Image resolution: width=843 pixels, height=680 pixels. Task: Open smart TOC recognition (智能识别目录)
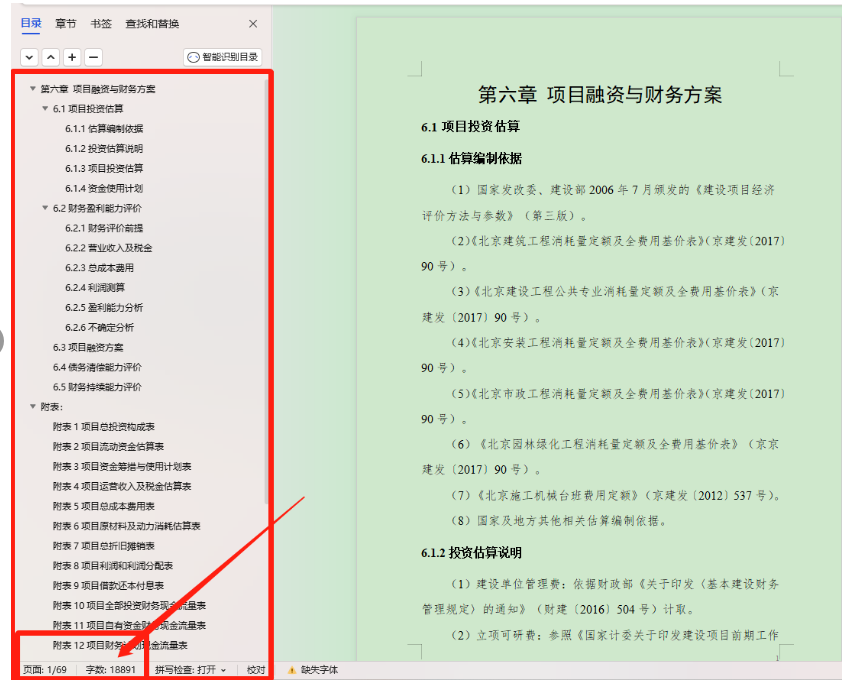[x=221, y=57]
